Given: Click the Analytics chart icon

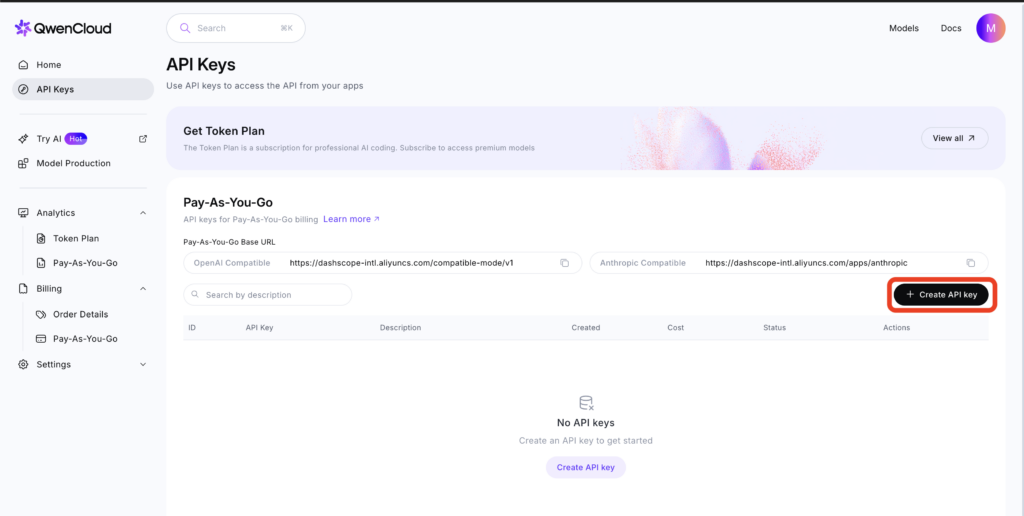Looking at the screenshot, I should coord(24,213).
